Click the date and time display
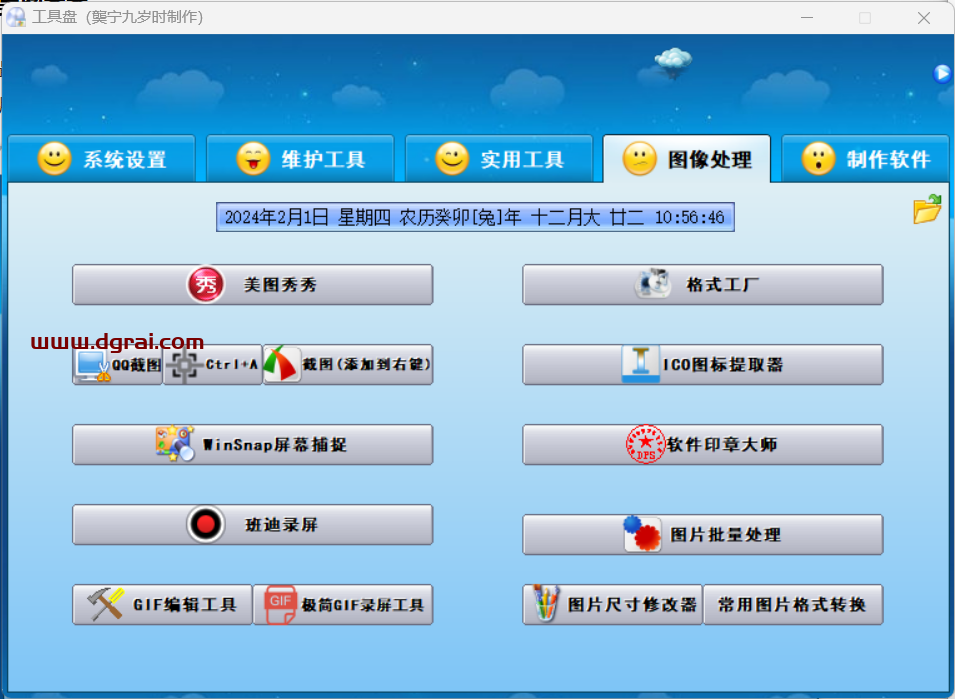 475,217
